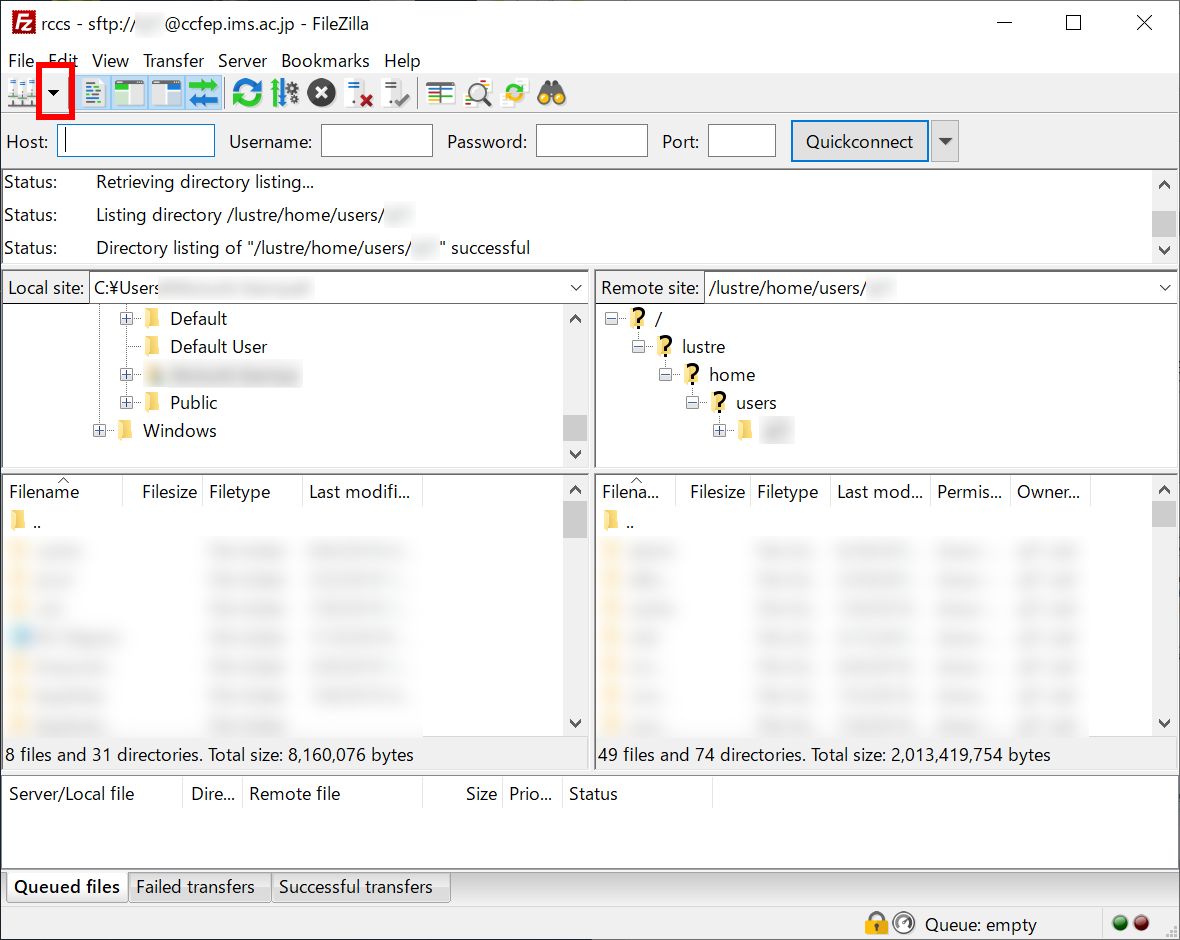Open the Edit menu
Image resolution: width=1180 pixels, height=940 pixels.
point(63,61)
